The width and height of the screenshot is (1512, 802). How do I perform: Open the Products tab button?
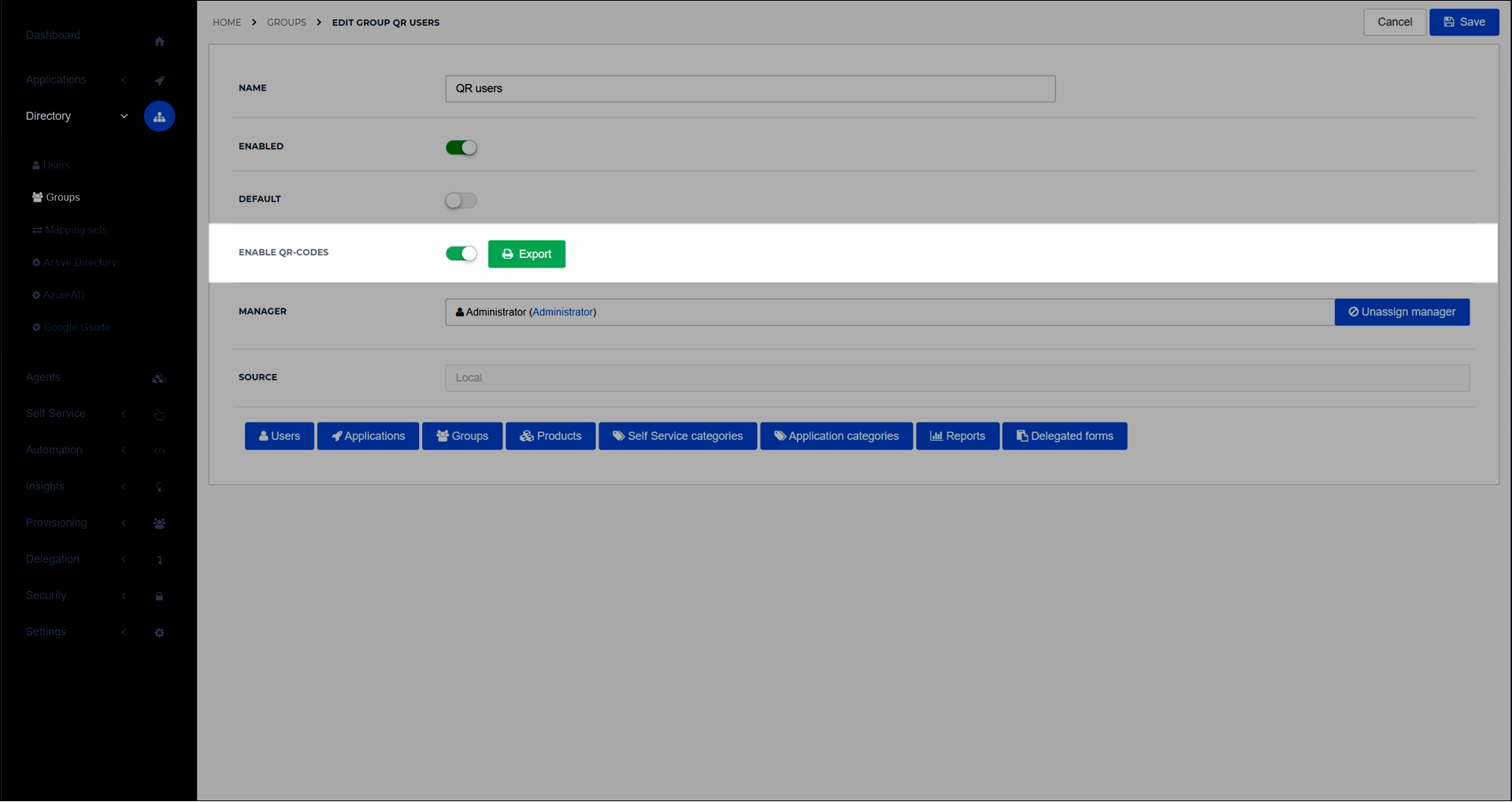[550, 437]
